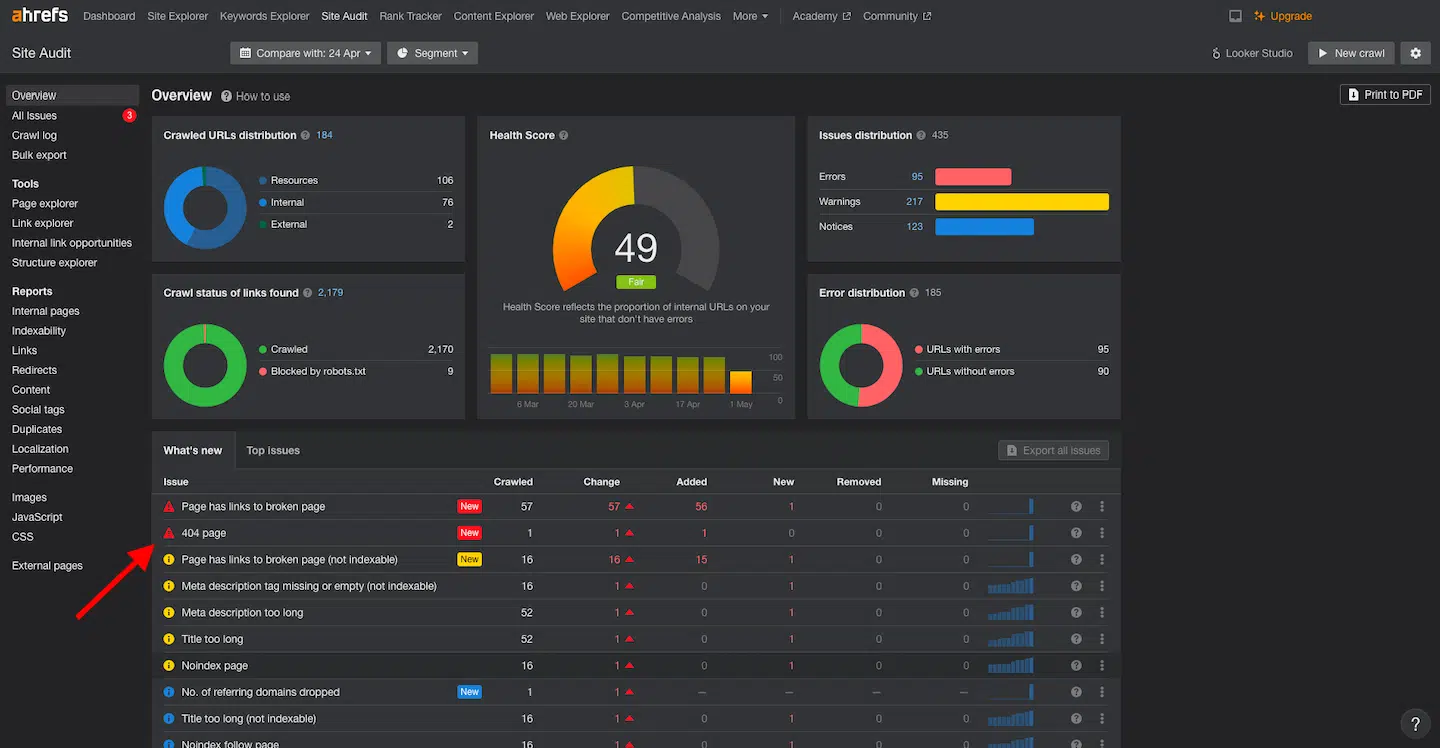Start a New crawl
Viewport: 1440px width, 748px height.
coord(1351,53)
